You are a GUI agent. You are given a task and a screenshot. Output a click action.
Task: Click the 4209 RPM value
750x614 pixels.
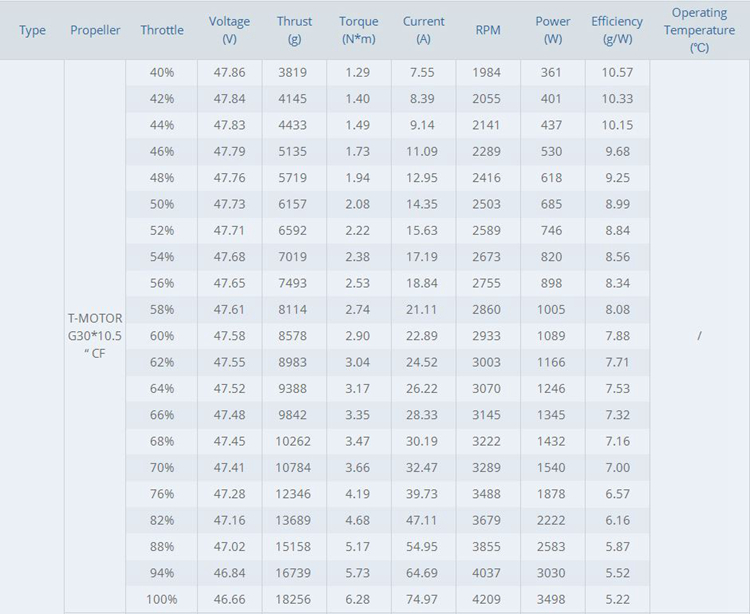(x=488, y=599)
